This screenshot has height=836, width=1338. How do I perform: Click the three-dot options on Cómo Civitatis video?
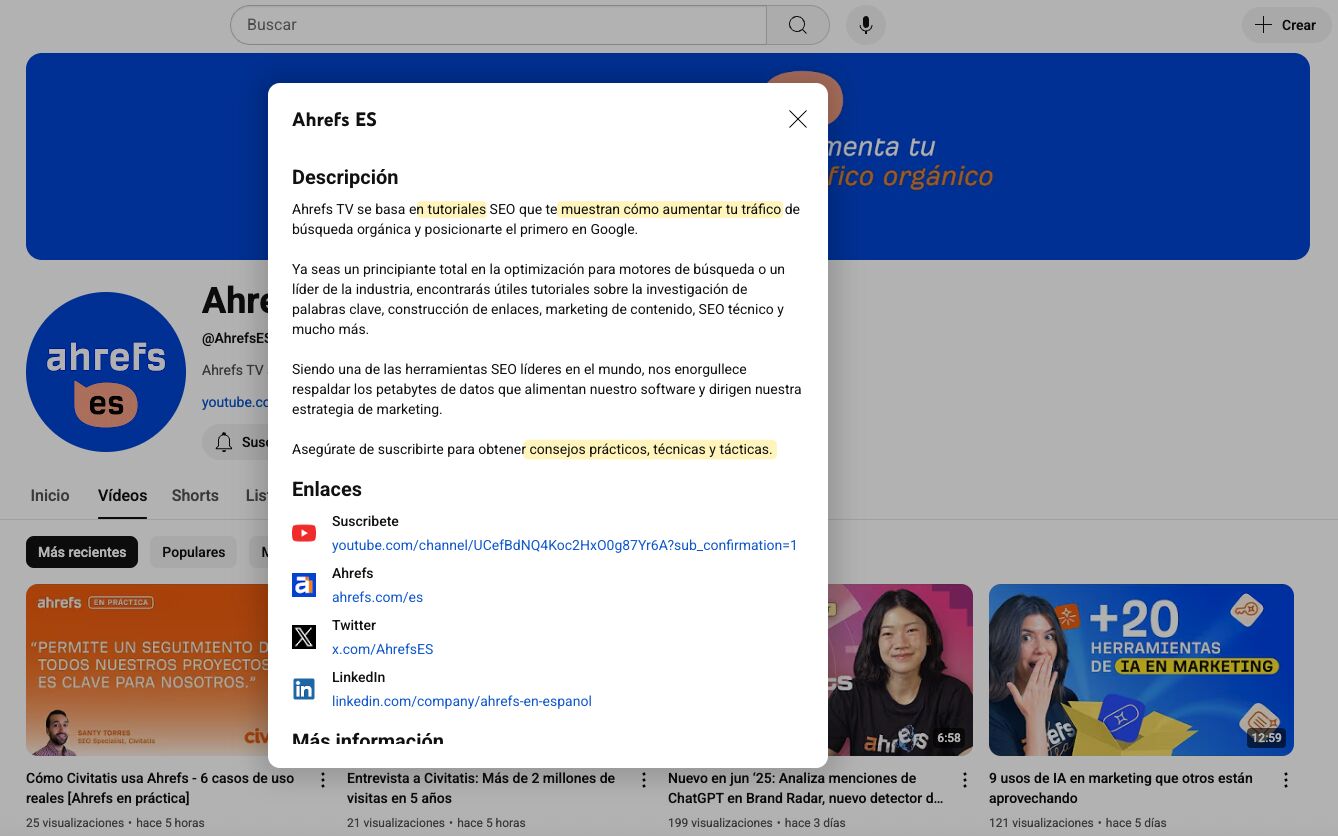point(322,778)
